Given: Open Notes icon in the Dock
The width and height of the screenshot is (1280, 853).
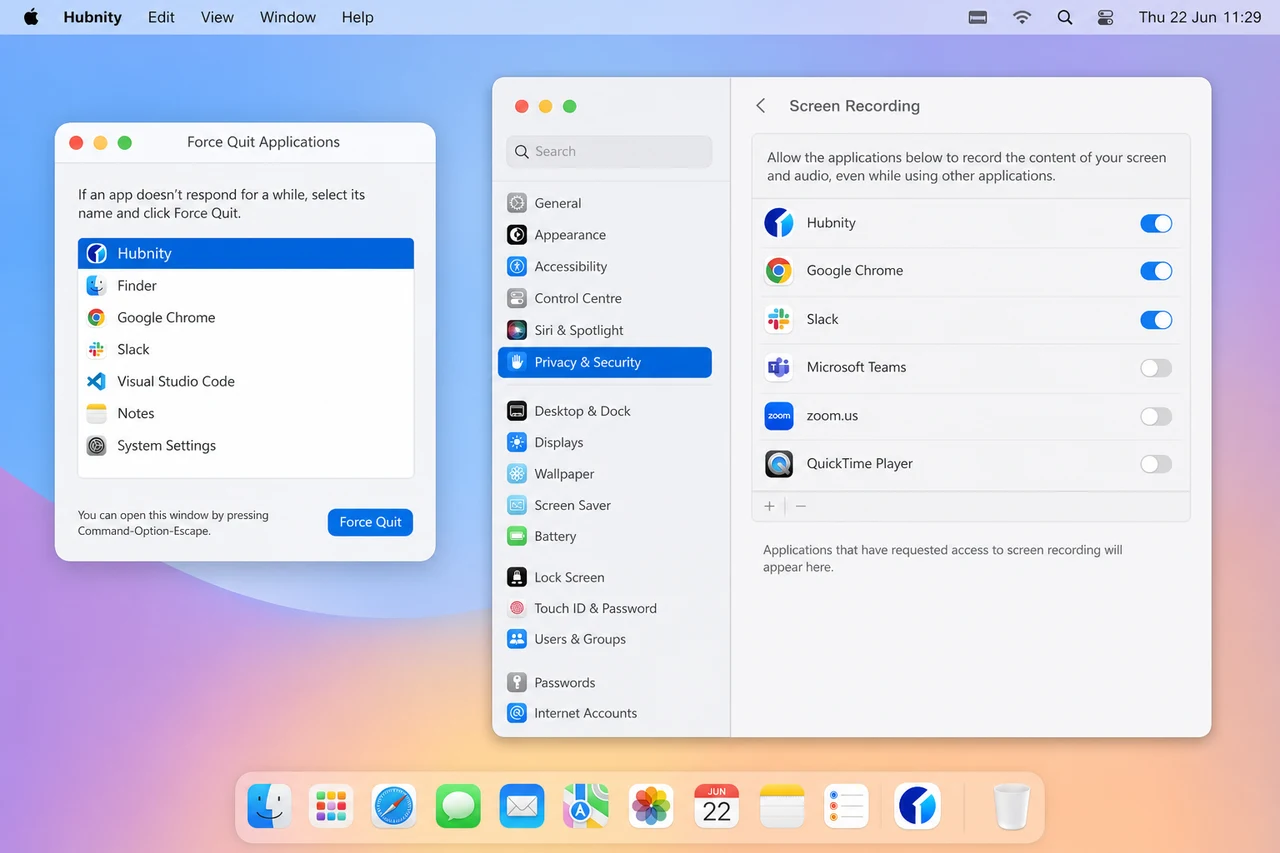Looking at the screenshot, I should pyautogui.click(x=782, y=806).
